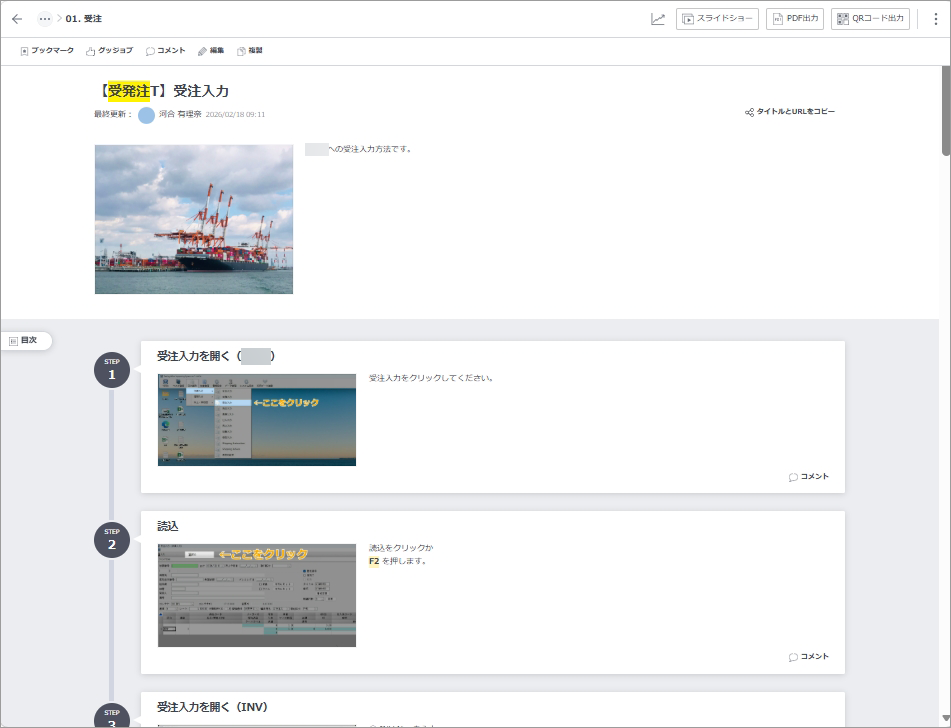Comment on Step 2 読込
The image size is (951, 728).
[x=808, y=657]
